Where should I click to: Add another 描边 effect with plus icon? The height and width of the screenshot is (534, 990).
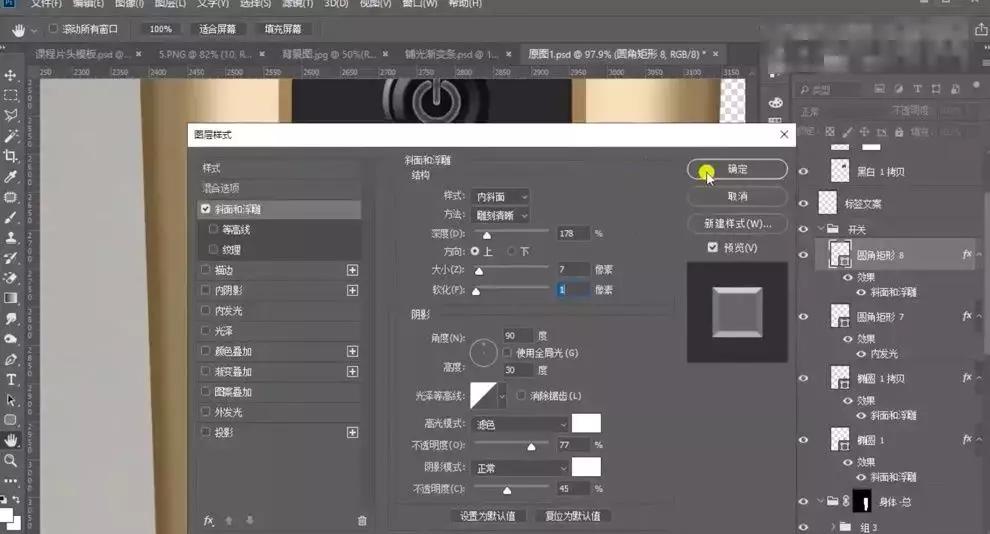(x=352, y=270)
